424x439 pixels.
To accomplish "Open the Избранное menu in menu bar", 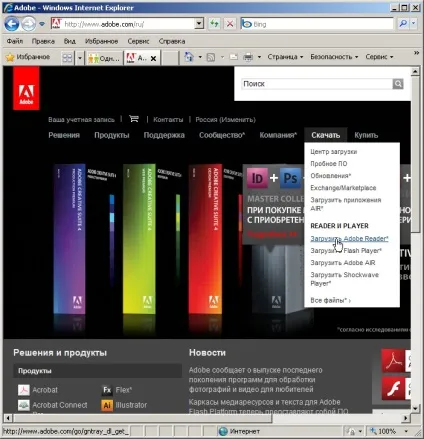I will (101, 41).
